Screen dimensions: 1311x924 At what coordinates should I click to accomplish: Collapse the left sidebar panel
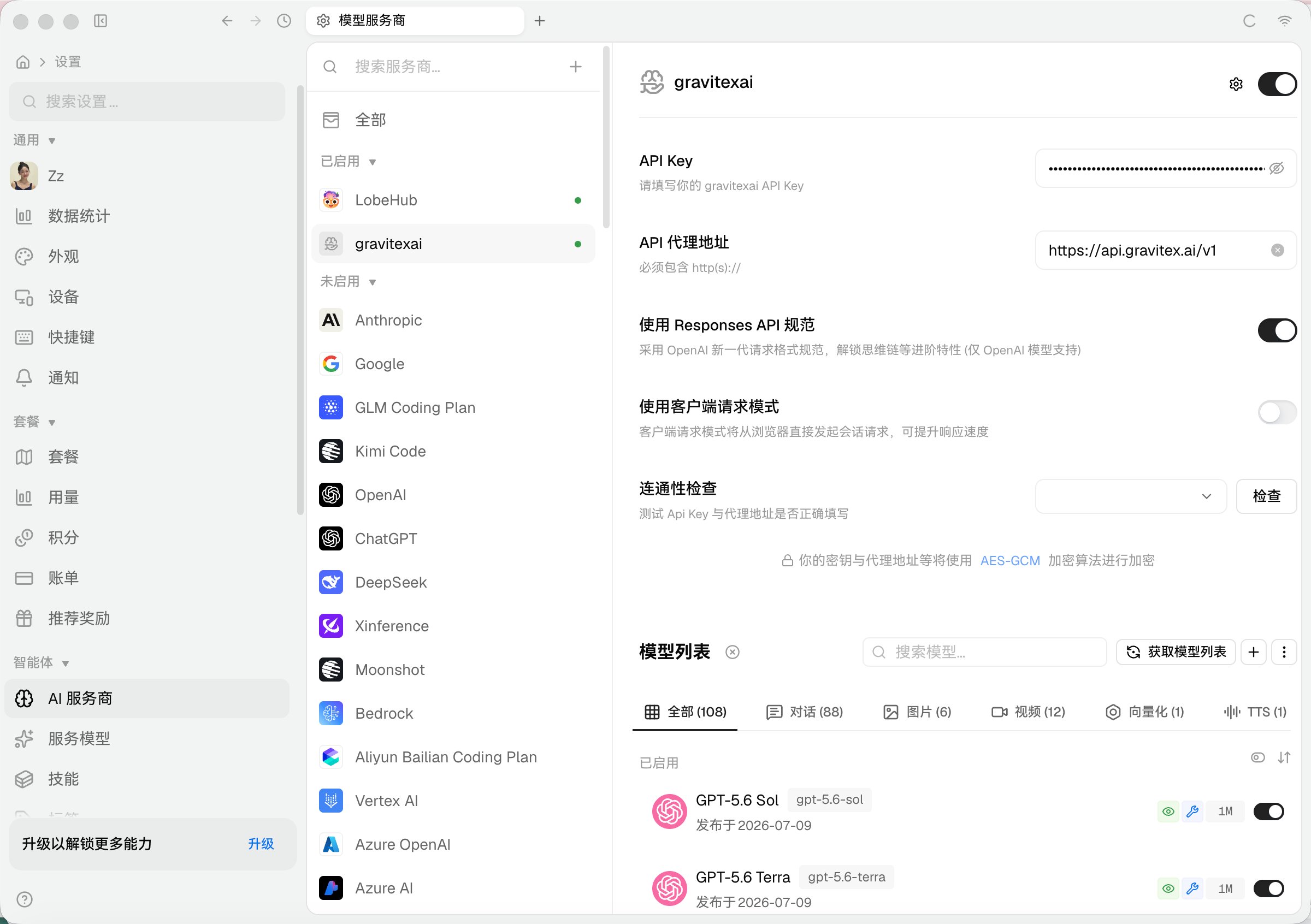coord(101,21)
